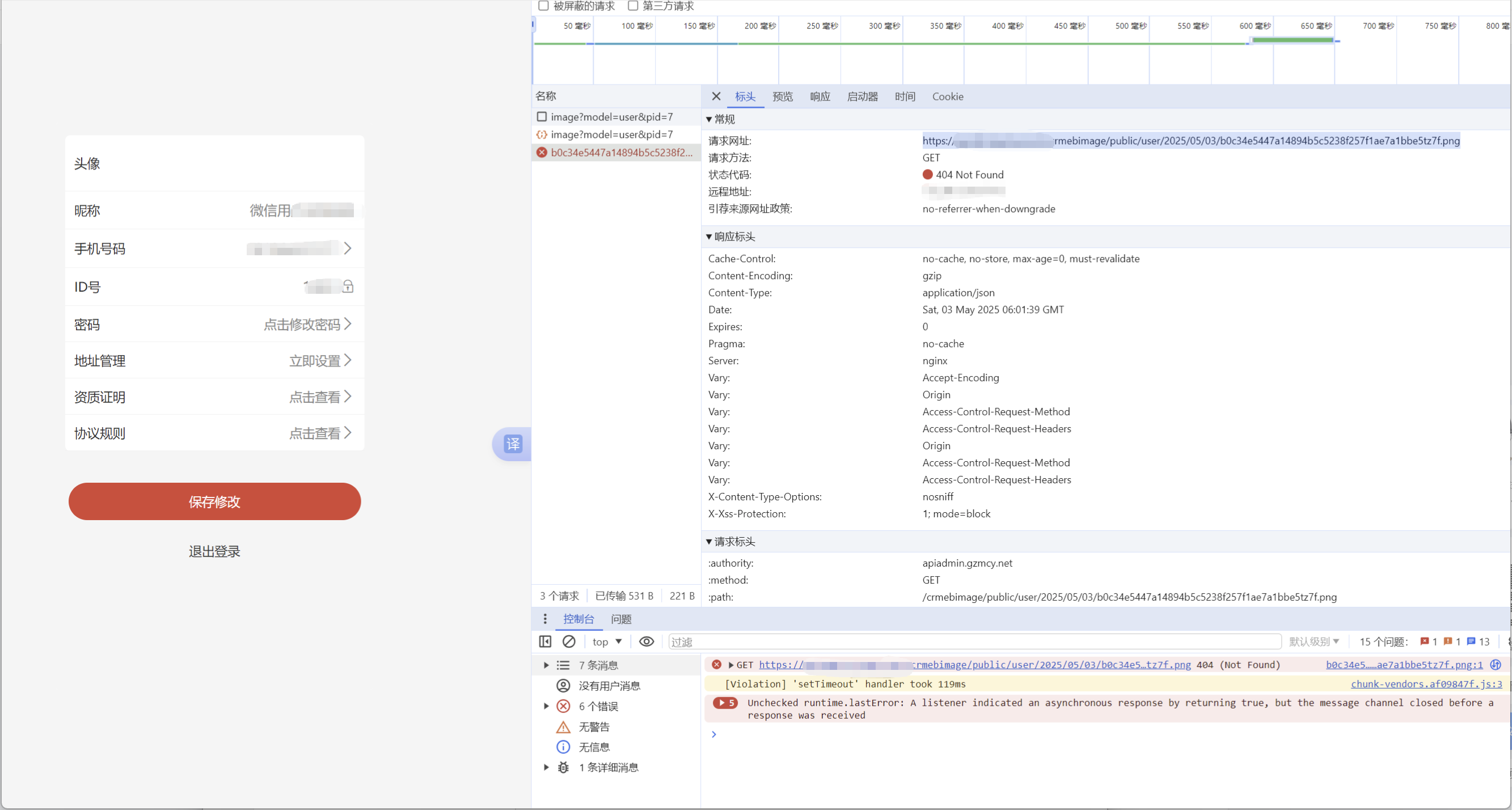
Task: Click the list icon for 7 条消息
Action: tap(563, 665)
